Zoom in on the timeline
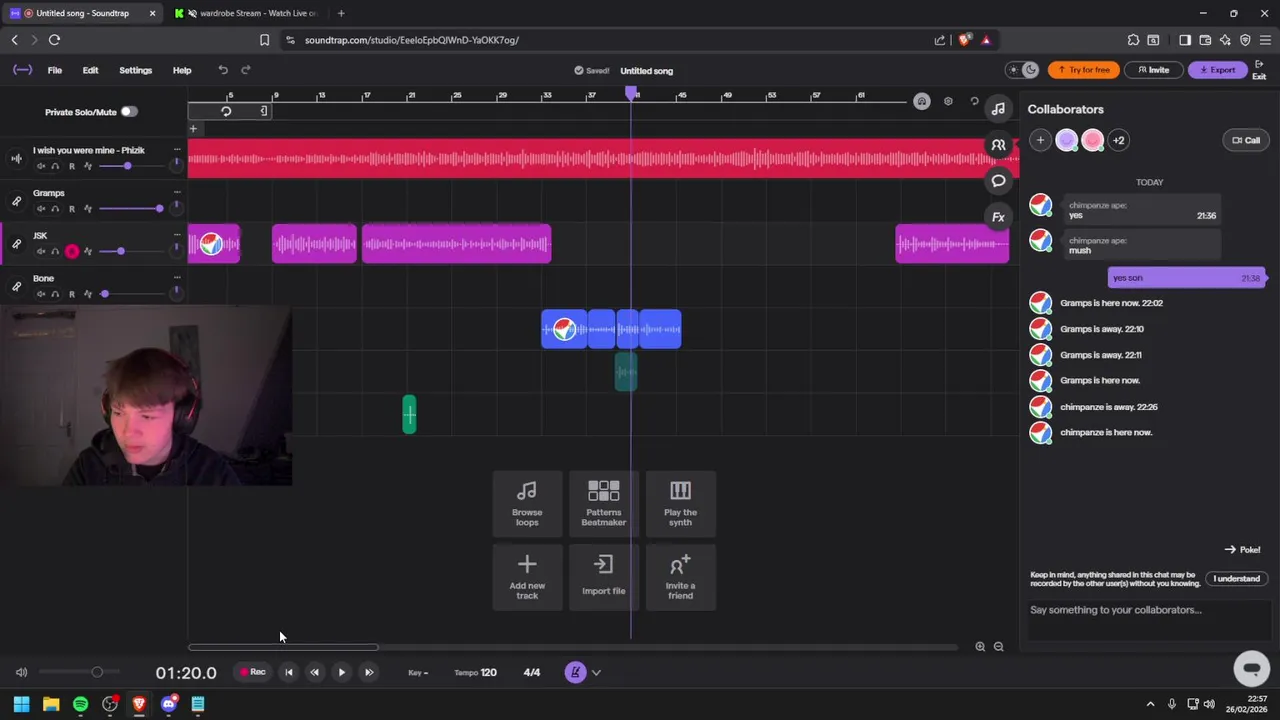 click(980, 647)
